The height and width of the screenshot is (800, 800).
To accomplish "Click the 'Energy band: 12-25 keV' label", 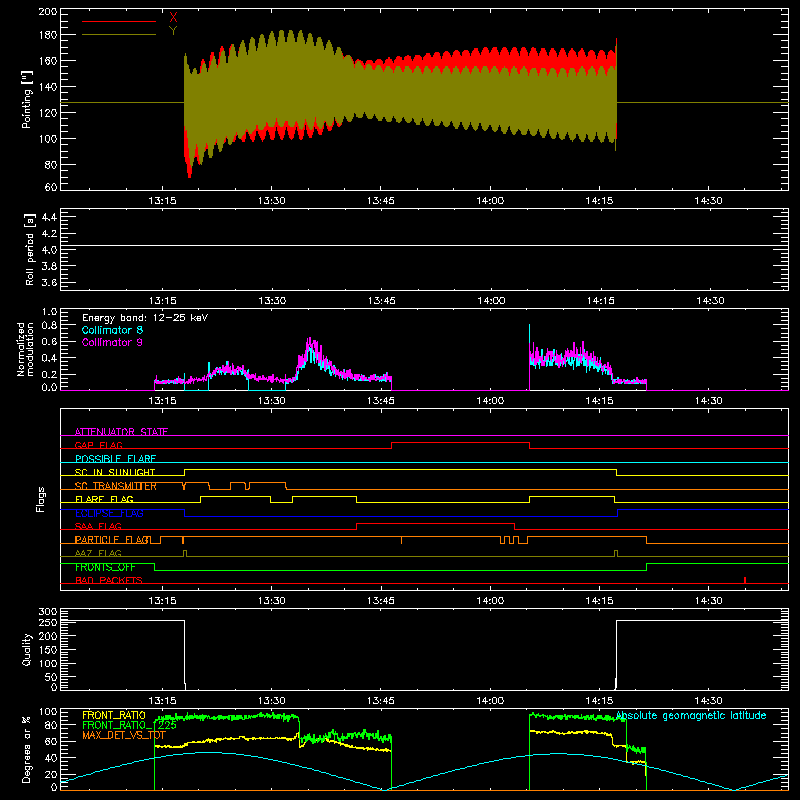I will click(x=145, y=318).
